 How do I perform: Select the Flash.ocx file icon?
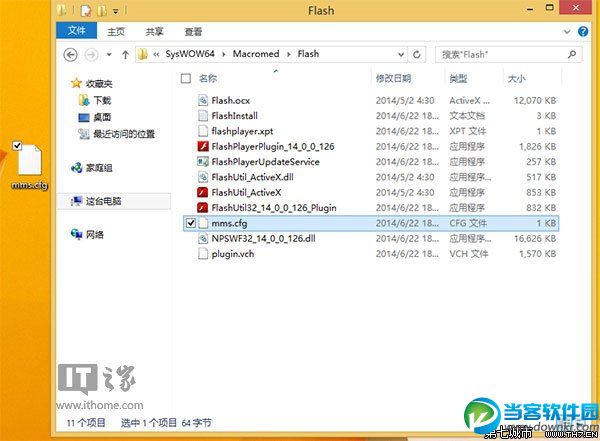203,100
